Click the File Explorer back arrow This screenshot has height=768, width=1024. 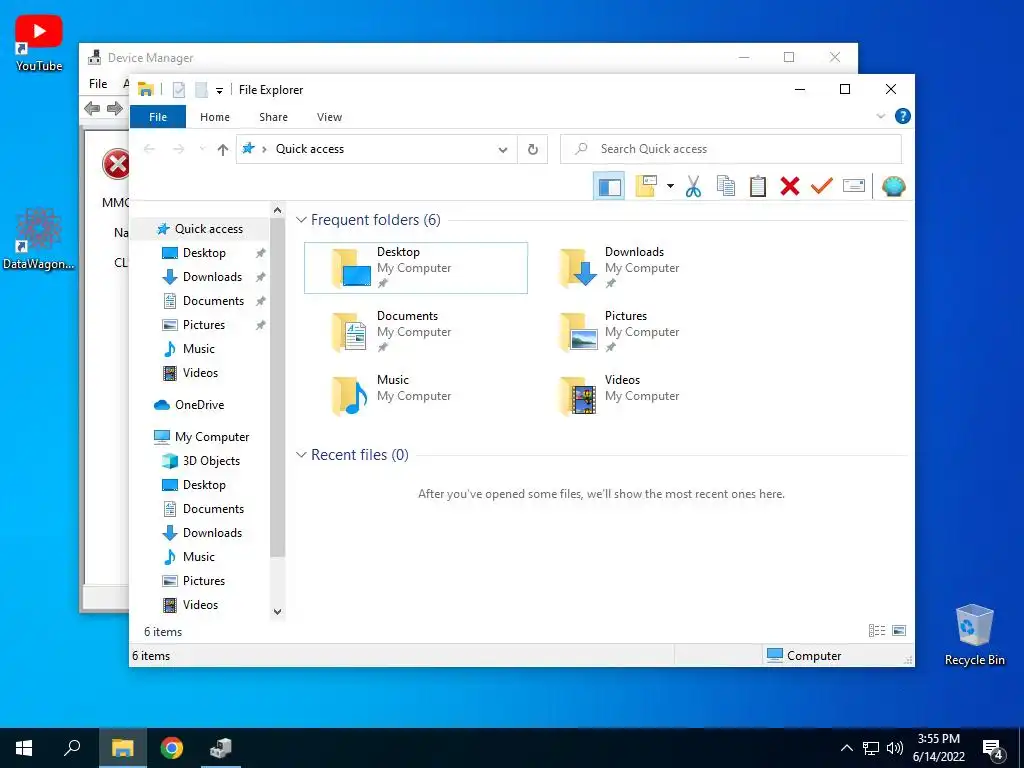click(149, 150)
